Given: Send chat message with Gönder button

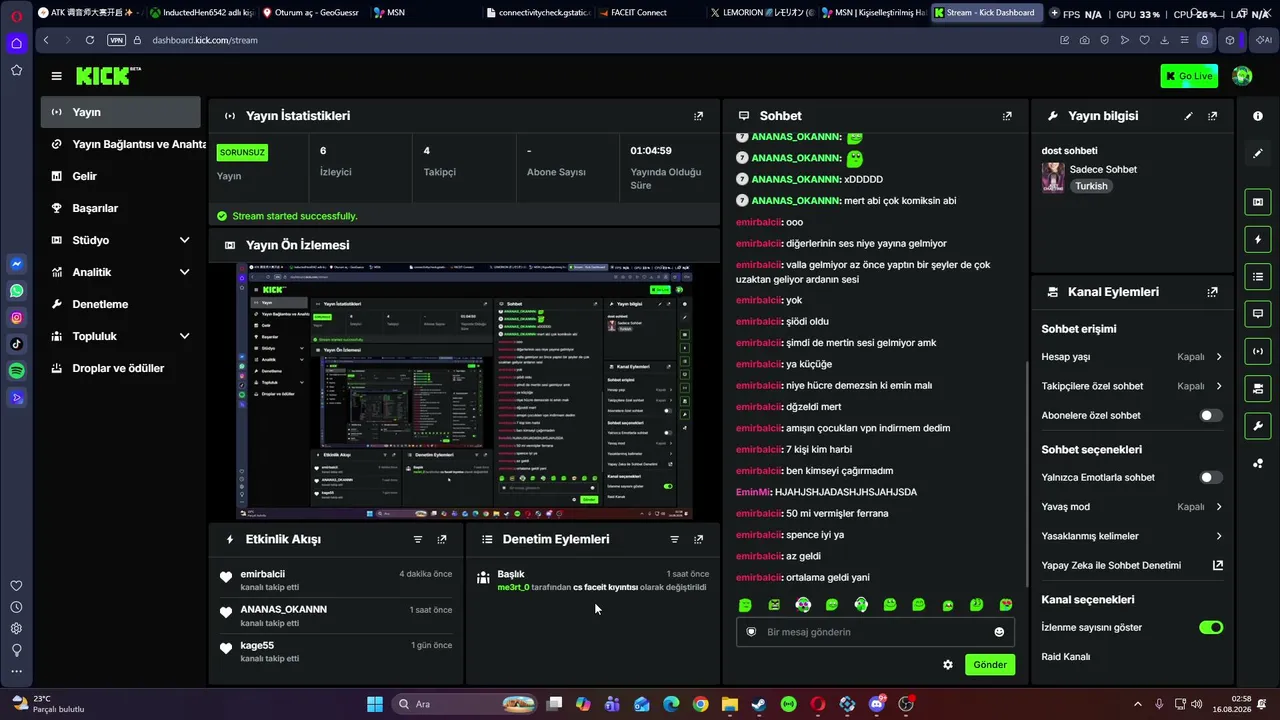Looking at the screenshot, I should click(990, 665).
